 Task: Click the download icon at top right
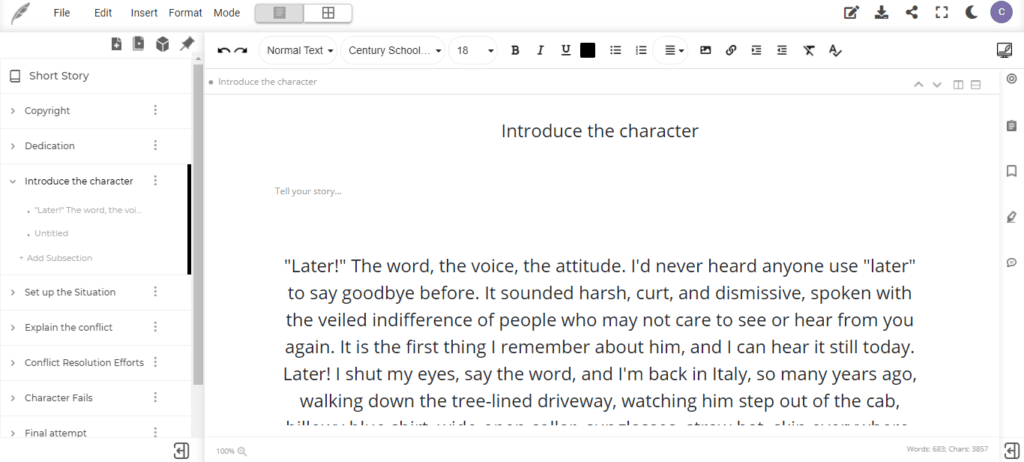pyautogui.click(x=881, y=13)
